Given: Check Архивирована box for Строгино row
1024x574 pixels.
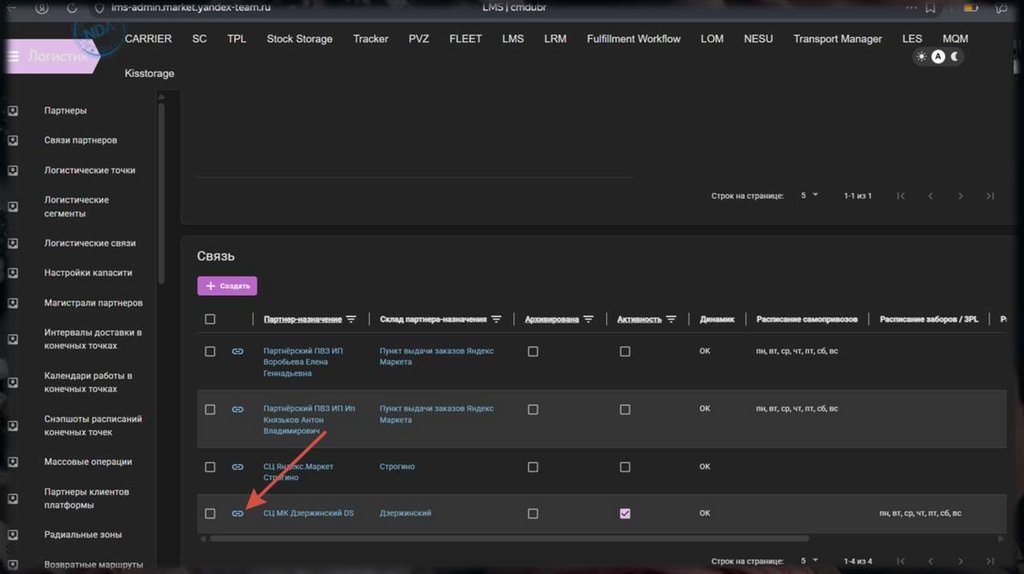Looking at the screenshot, I should [532, 467].
